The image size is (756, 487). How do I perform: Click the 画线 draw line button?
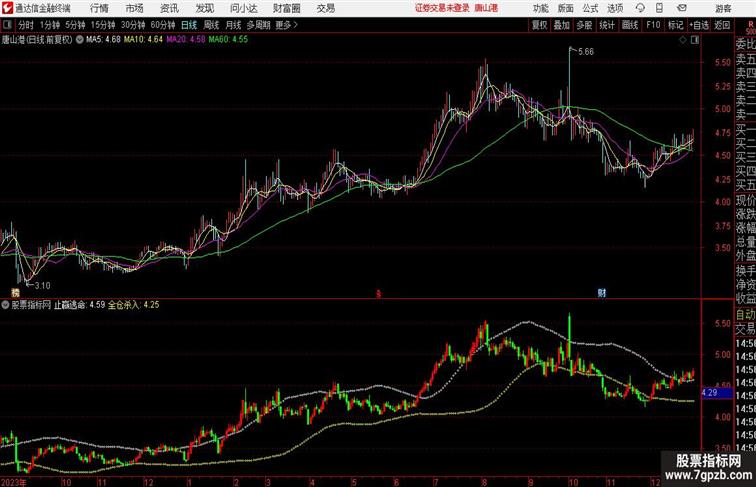click(630, 25)
